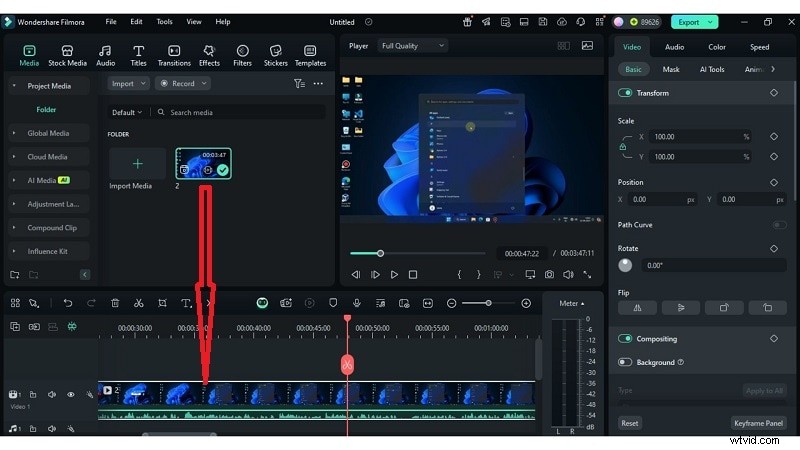Click the voiceover microphone icon

[356, 303]
